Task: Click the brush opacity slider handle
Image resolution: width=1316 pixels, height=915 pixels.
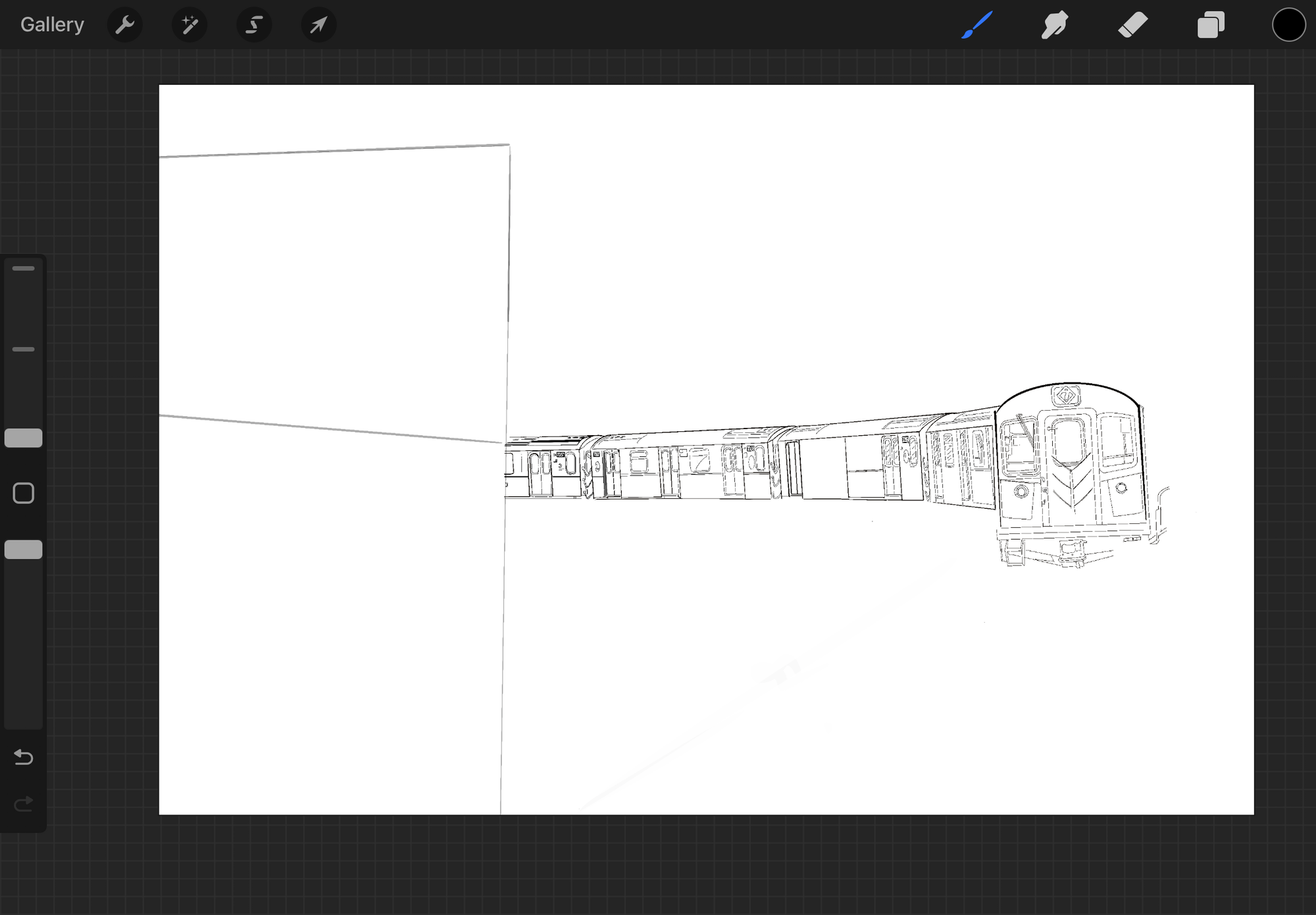Action: coord(24,550)
